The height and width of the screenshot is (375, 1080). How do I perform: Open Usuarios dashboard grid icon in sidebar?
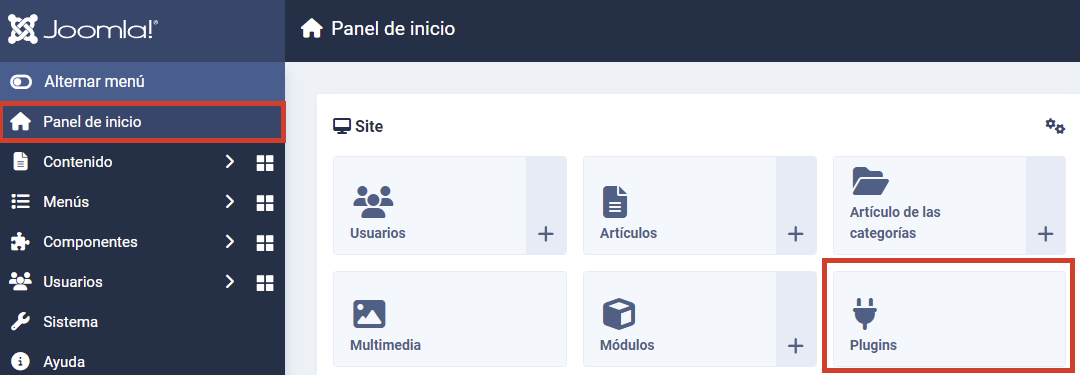[265, 283]
